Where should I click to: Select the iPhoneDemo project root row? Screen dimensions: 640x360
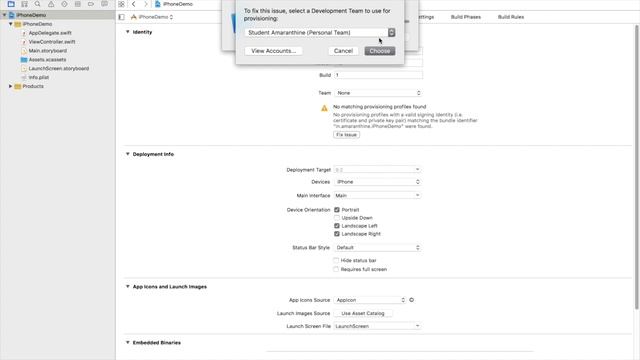(58, 15)
